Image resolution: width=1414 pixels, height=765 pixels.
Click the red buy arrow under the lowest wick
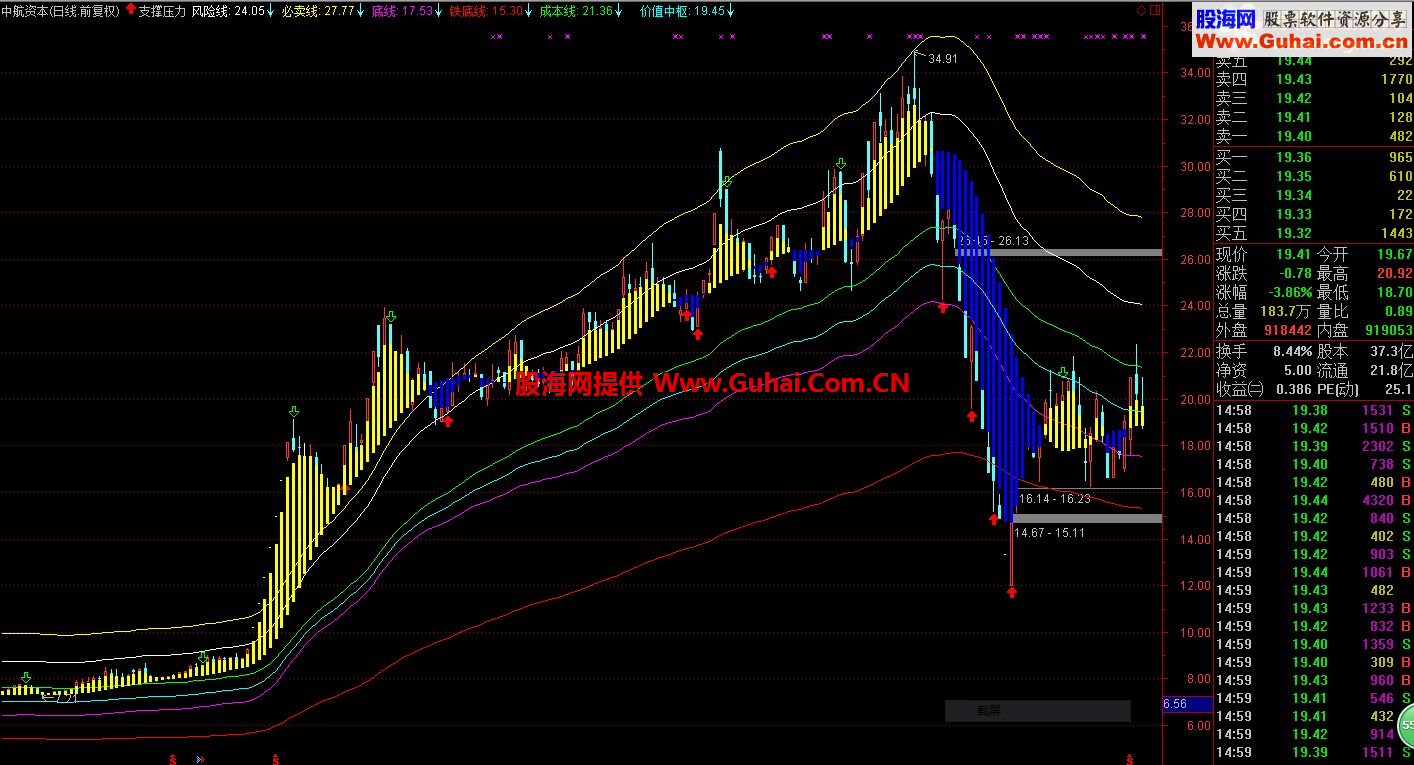[1012, 592]
